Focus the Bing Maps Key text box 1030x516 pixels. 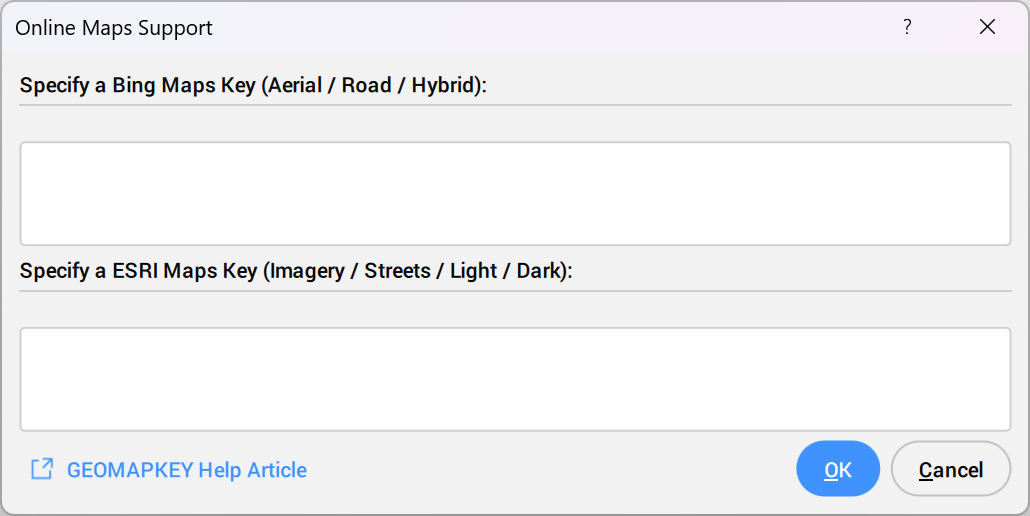click(x=515, y=194)
